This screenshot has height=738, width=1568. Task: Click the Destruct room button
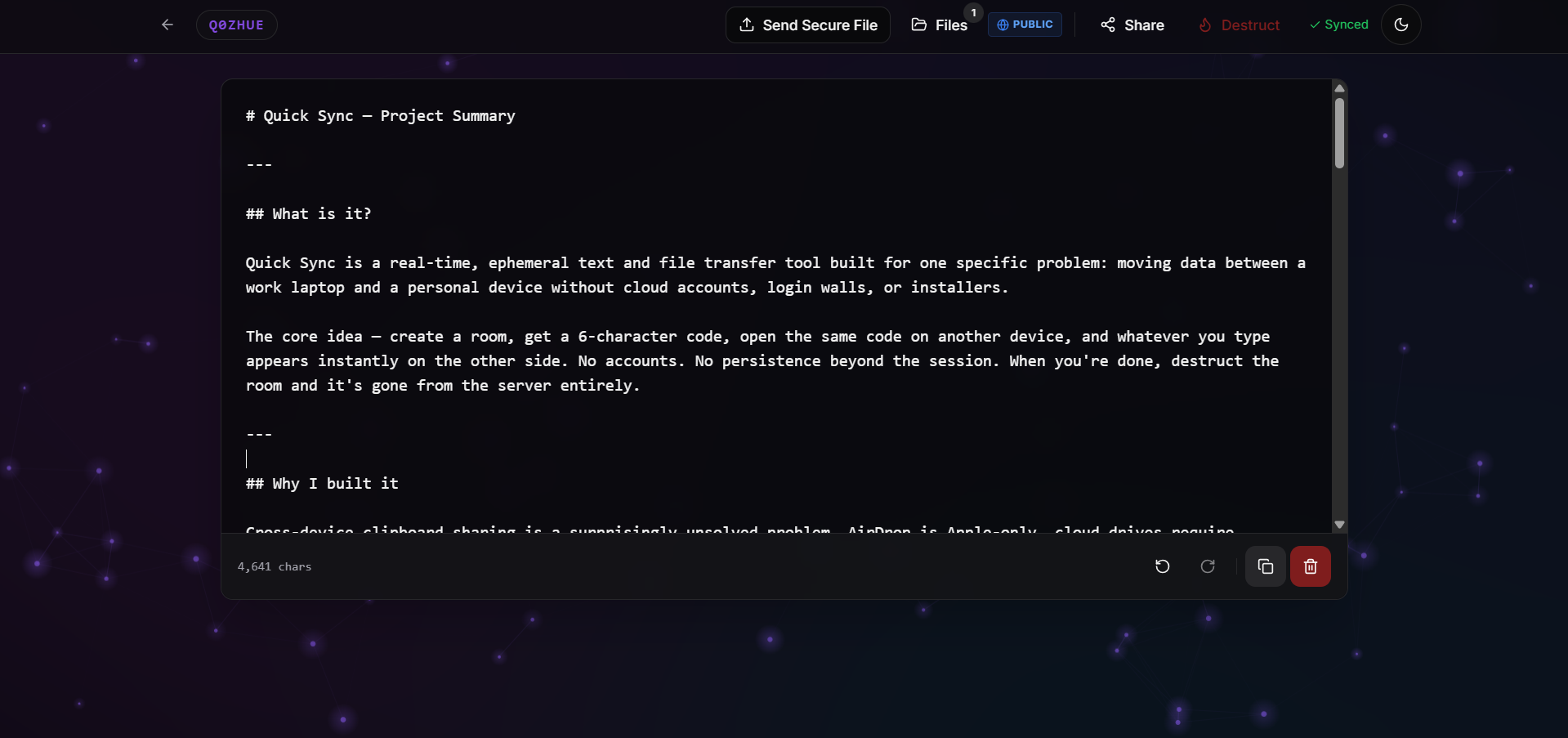[x=1239, y=25]
